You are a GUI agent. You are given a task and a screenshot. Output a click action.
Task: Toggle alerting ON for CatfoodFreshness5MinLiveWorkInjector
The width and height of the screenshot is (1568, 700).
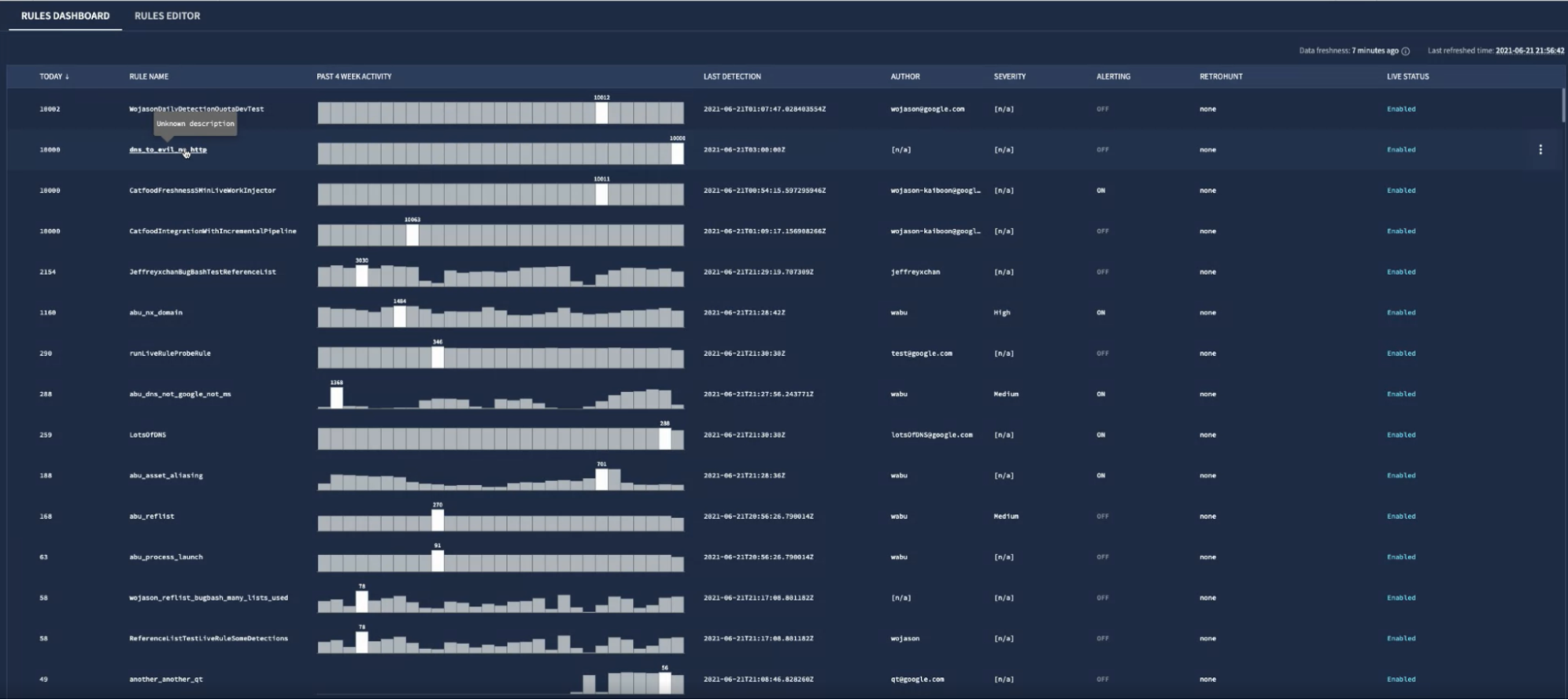[x=1100, y=191]
